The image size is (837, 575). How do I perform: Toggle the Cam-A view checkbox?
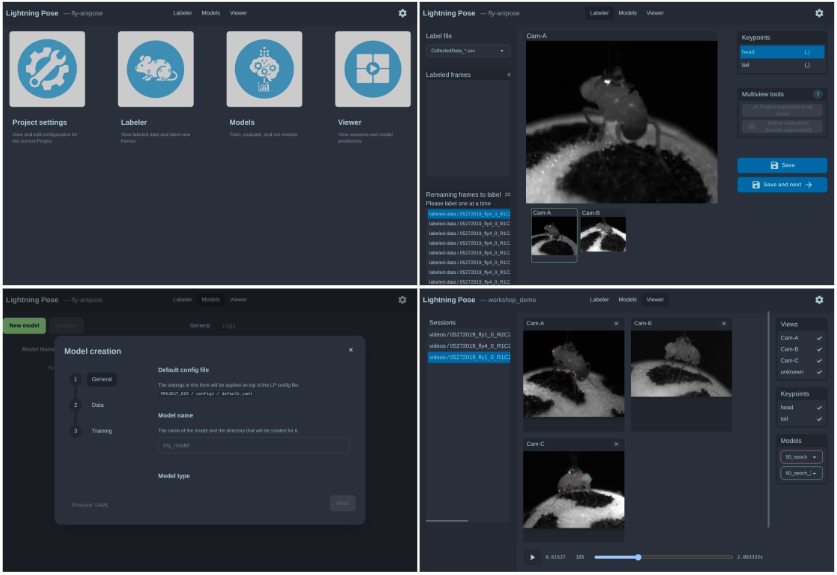819,338
